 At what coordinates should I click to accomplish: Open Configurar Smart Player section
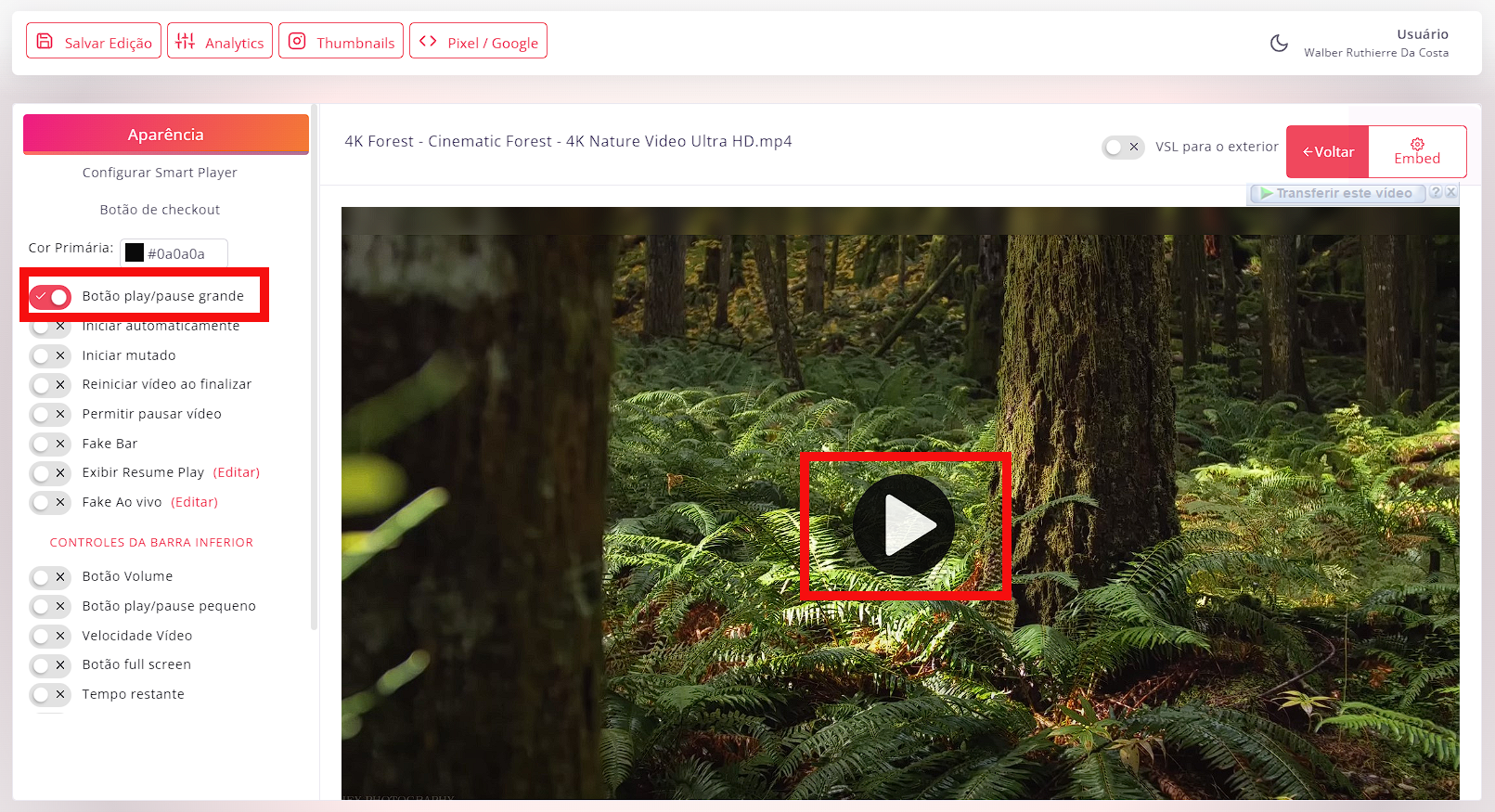coord(160,173)
